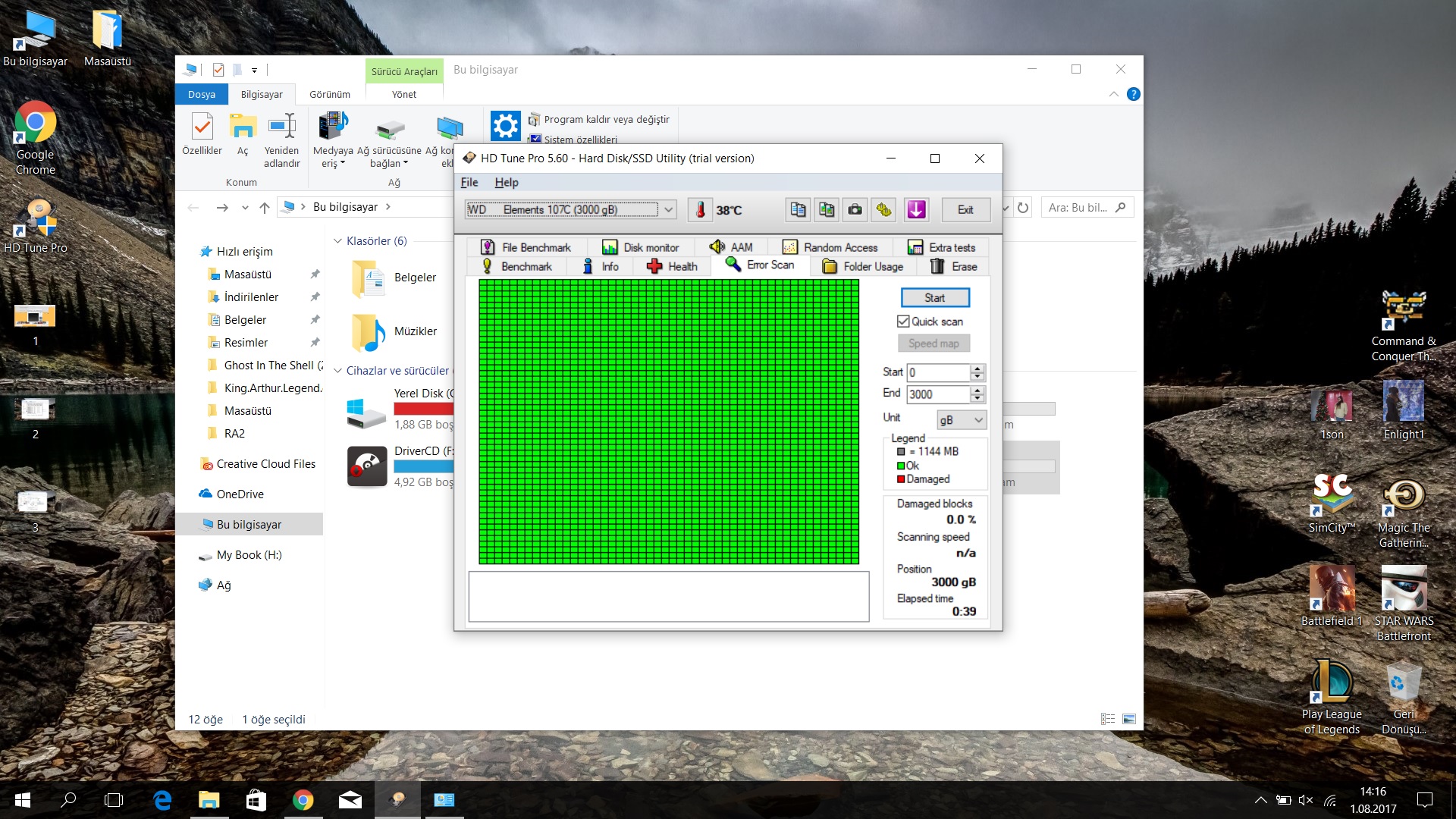Click the settings gear icon in Explorer ribbon
Viewport: 1456px width, 819px height.
505,126
